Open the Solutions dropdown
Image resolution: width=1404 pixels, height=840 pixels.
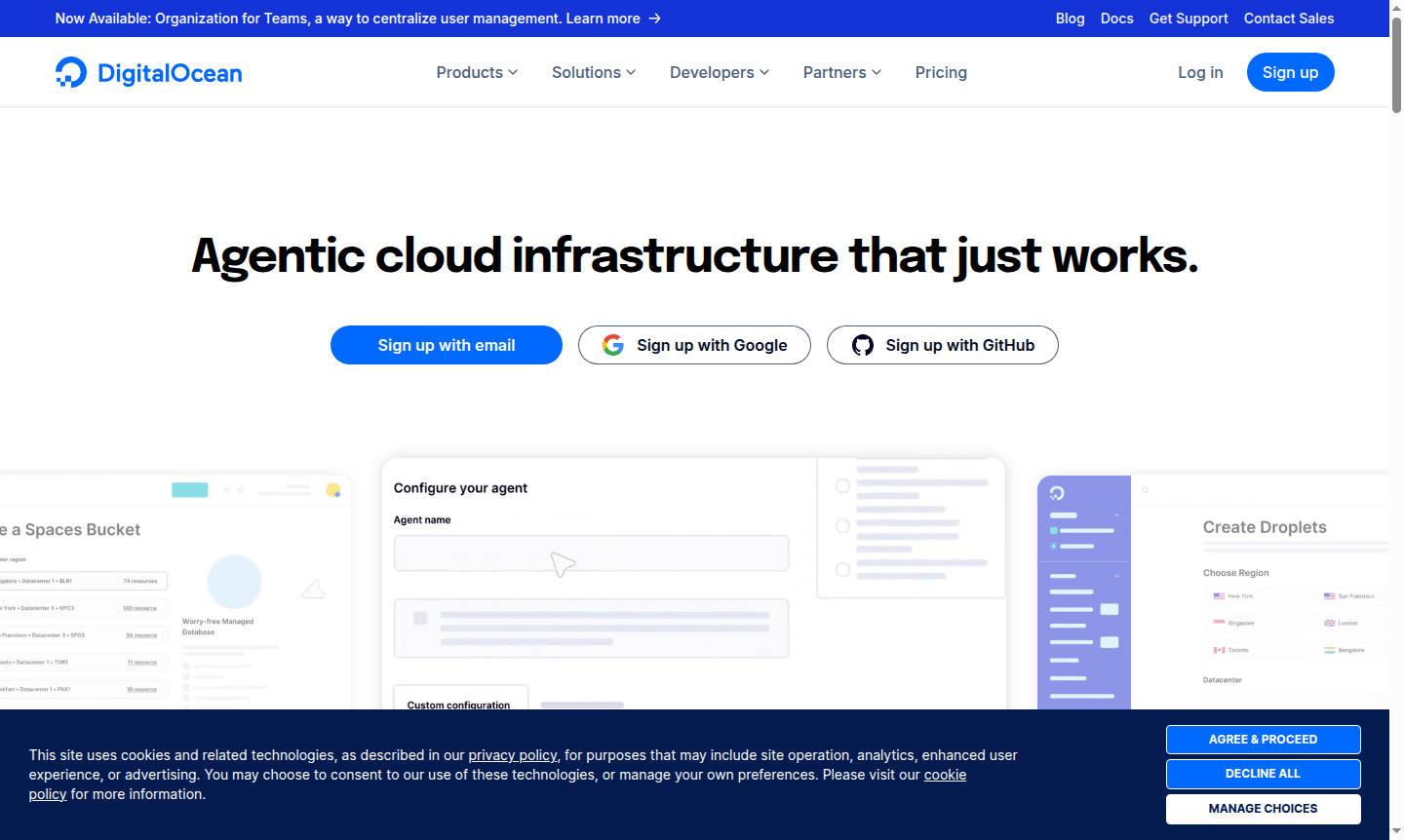tap(593, 72)
